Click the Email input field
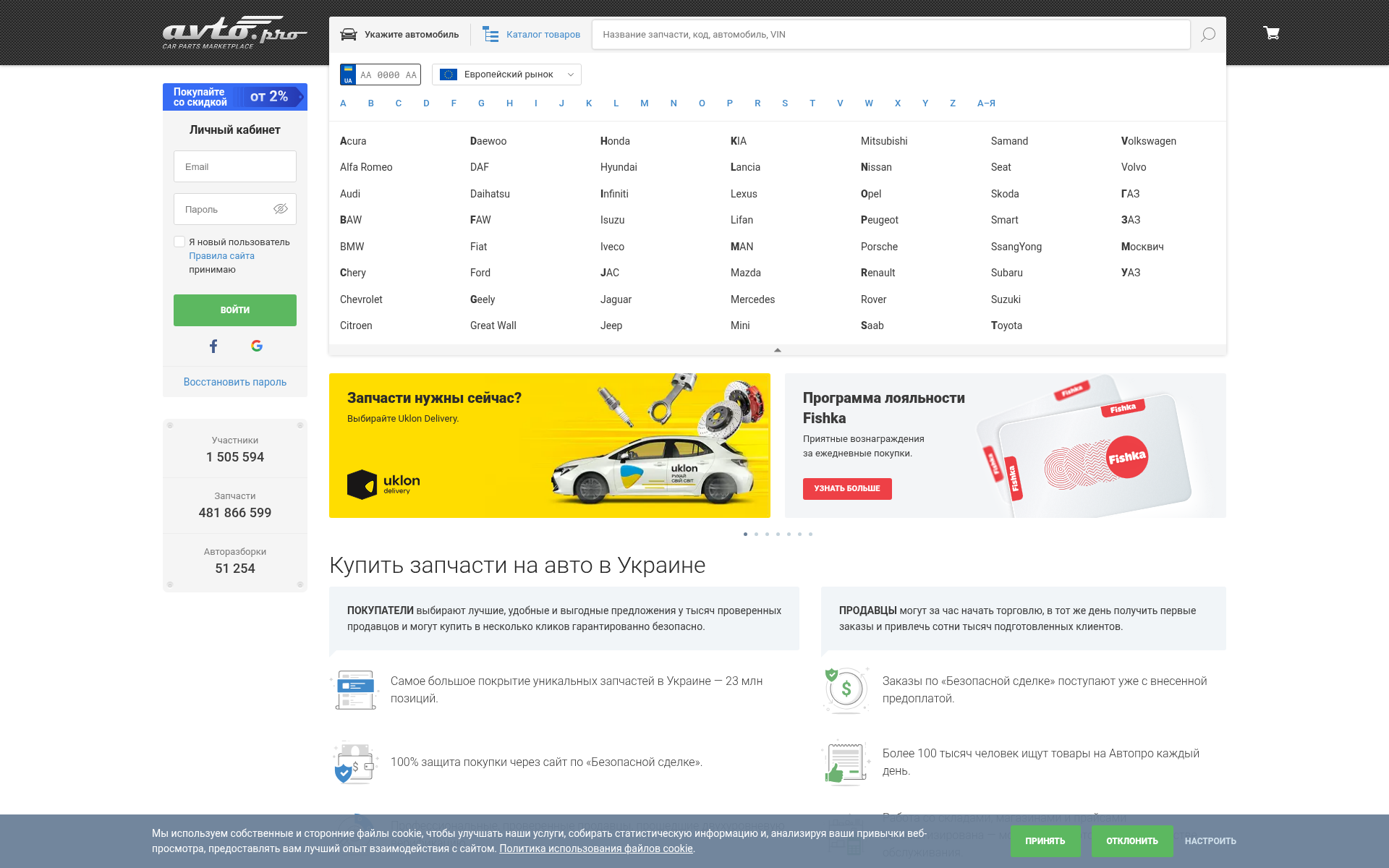The width and height of the screenshot is (1389, 868). point(235,166)
